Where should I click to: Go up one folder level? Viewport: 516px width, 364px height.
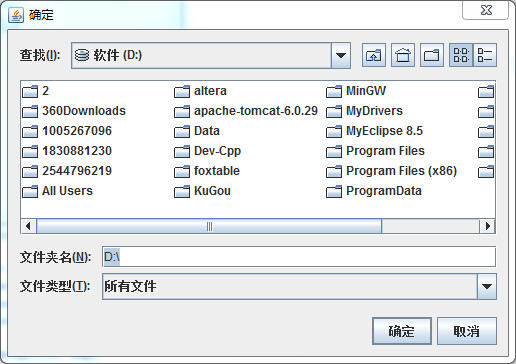(374, 55)
